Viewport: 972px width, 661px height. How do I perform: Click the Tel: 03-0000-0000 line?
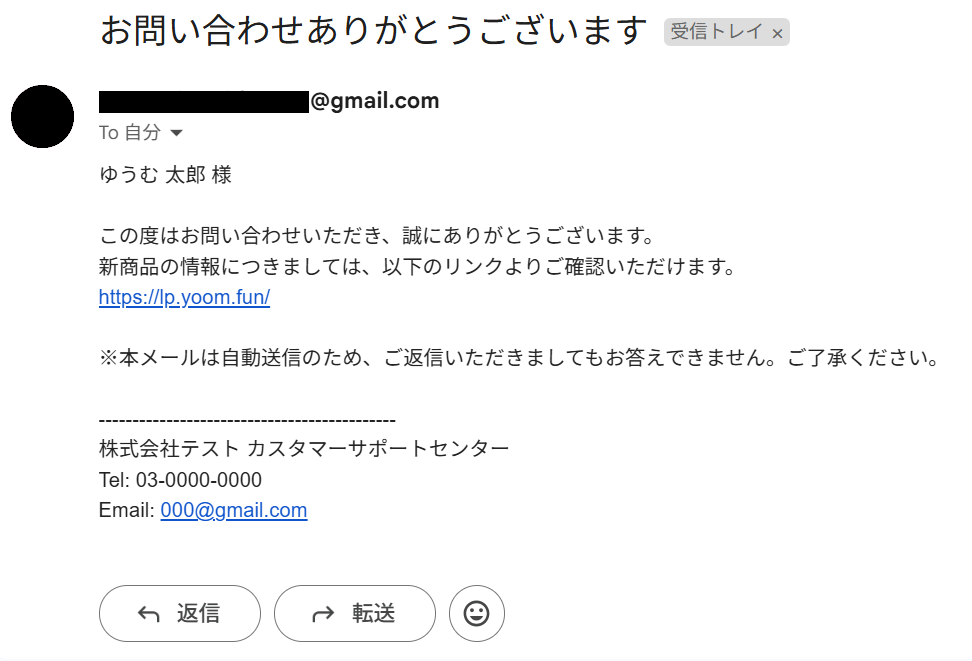coord(180,480)
